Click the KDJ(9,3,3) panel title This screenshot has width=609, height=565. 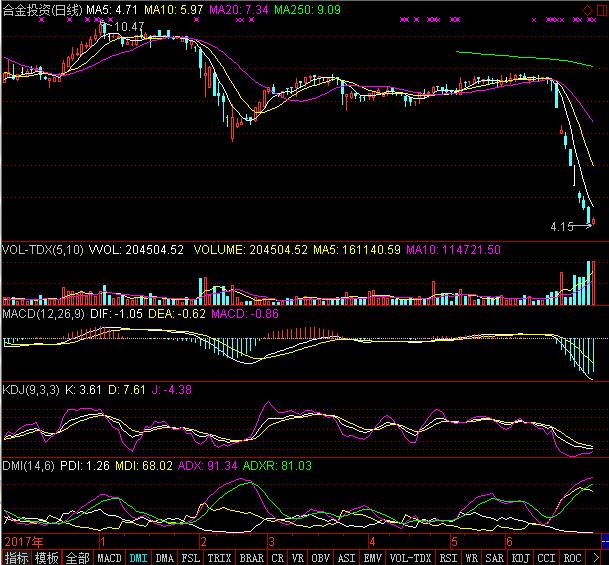pyautogui.click(x=31, y=389)
